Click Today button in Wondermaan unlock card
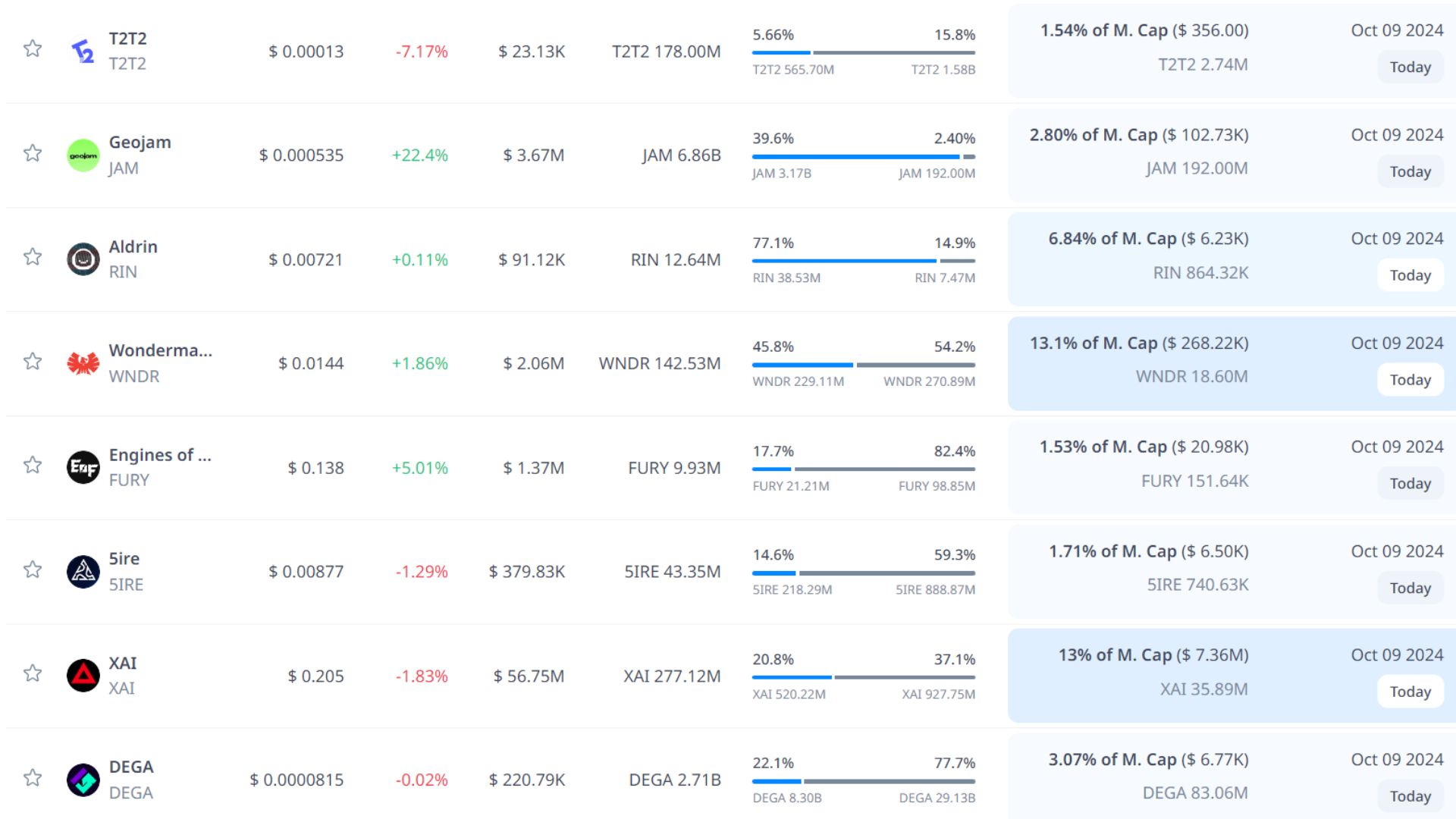 1410,380
